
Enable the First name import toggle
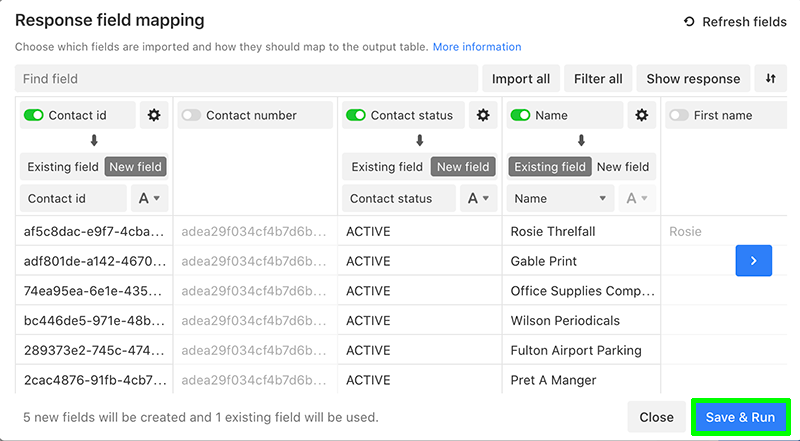679,115
